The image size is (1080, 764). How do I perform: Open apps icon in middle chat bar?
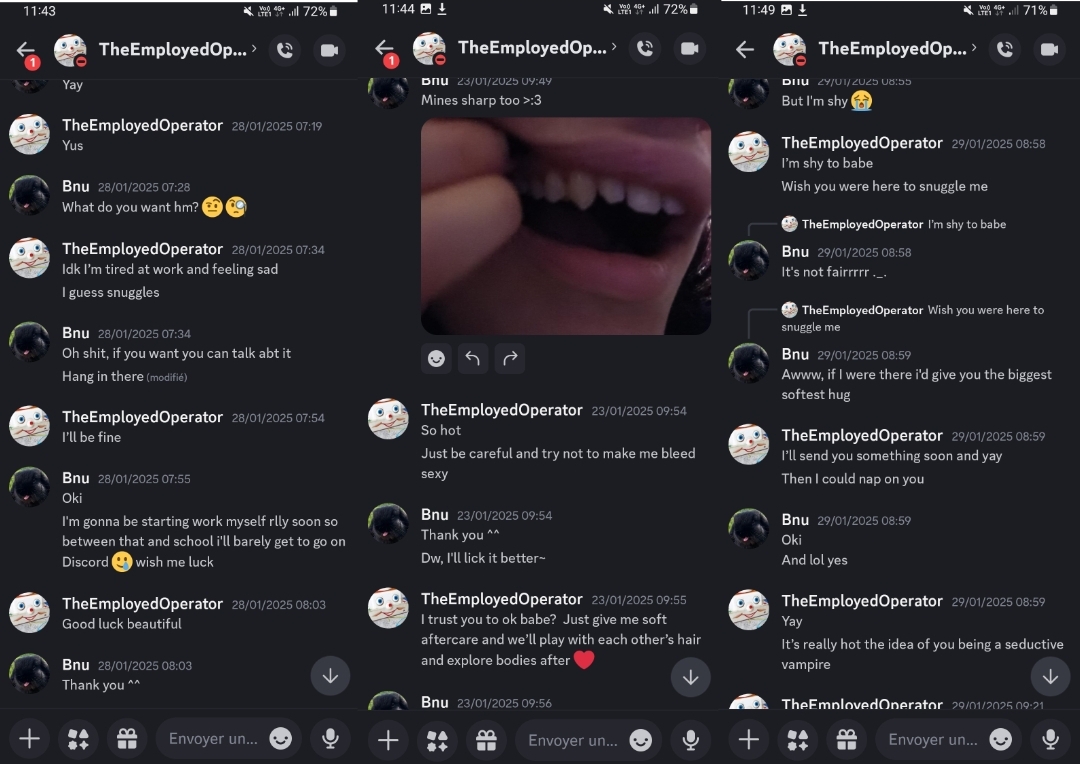pyautogui.click(x=437, y=740)
